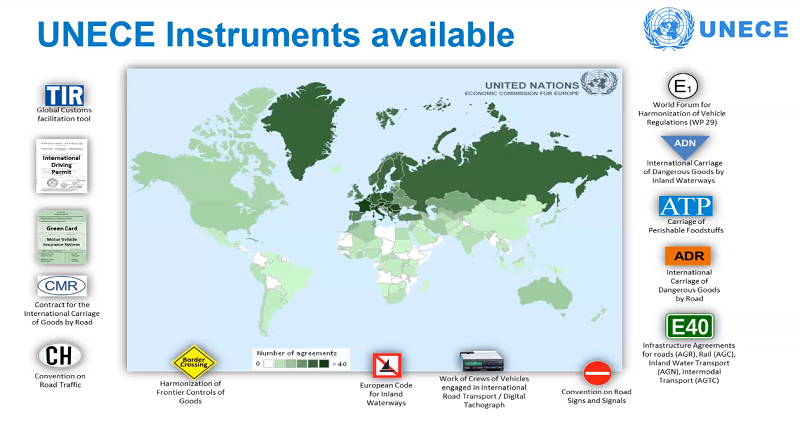
Task: Click the European Code inland waterways sign
Action: [386, 364]
